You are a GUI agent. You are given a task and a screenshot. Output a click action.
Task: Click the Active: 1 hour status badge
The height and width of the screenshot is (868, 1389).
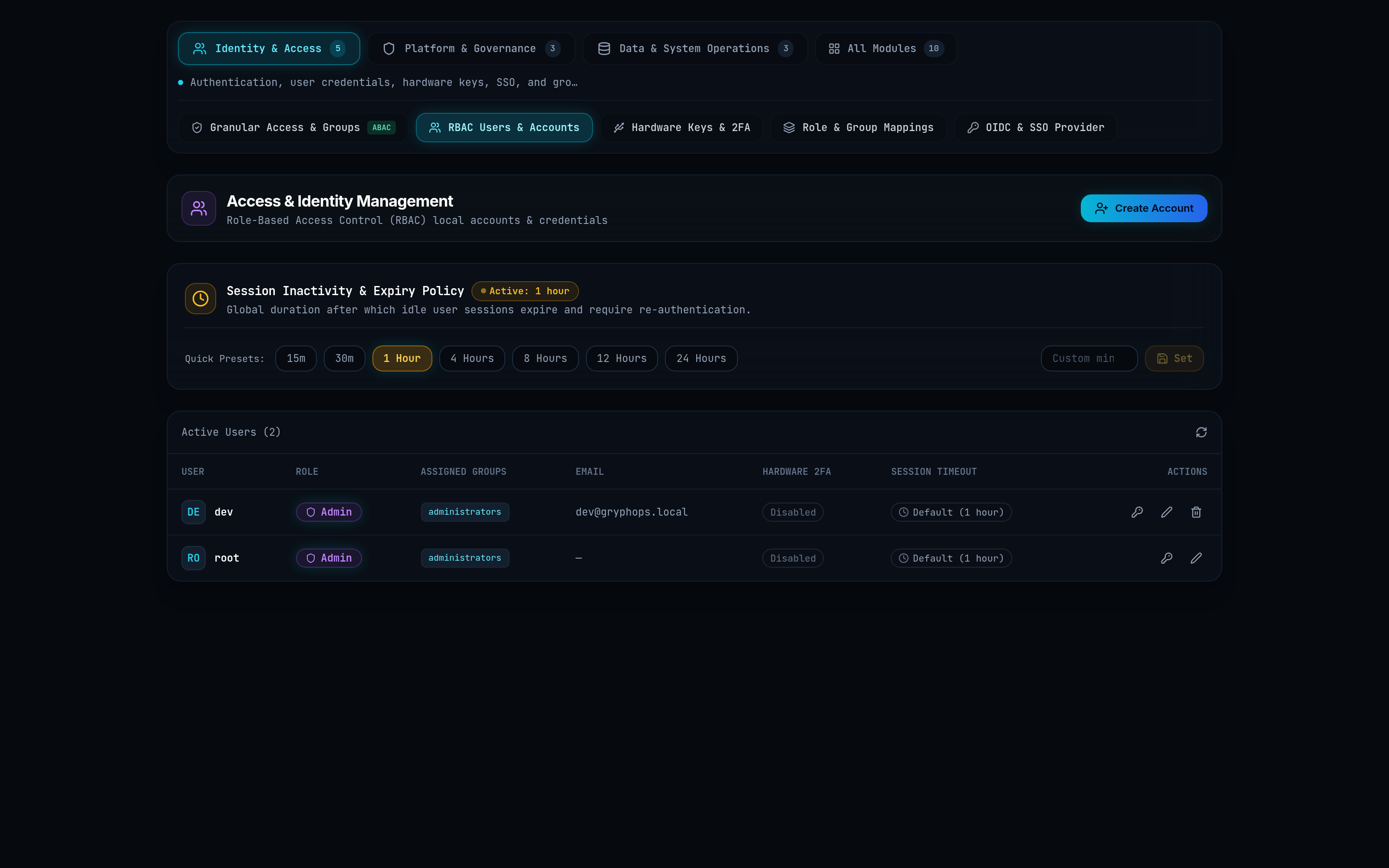click(x=525, y=291)
